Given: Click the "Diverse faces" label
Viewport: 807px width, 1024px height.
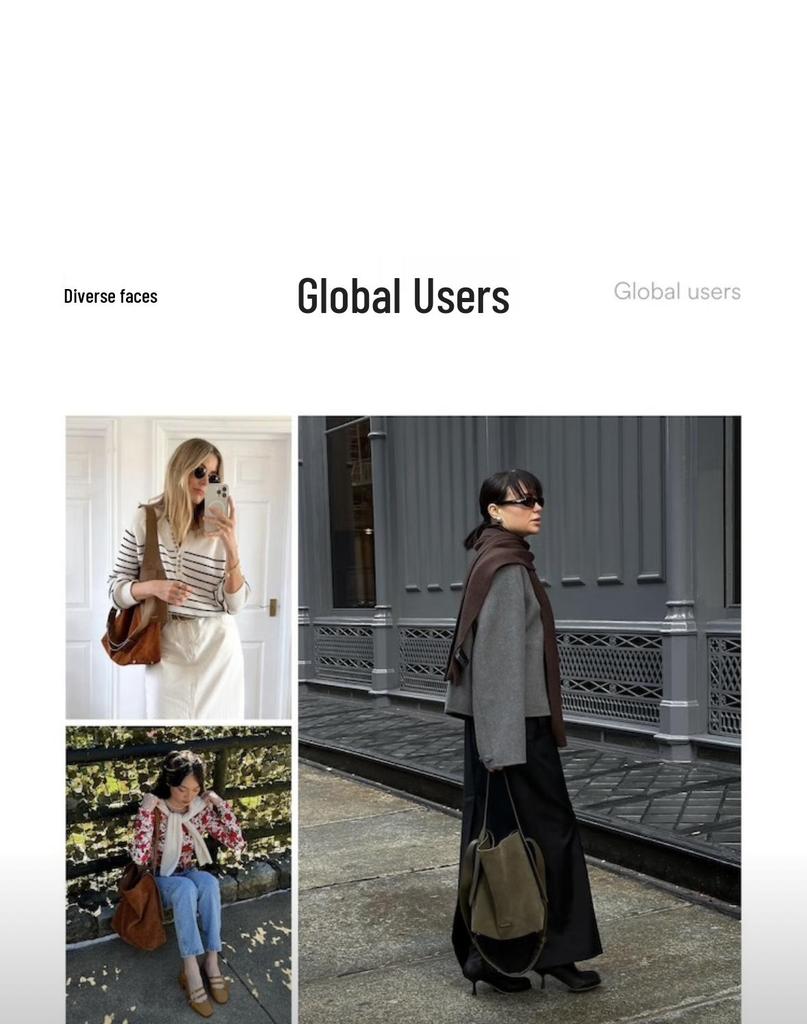Looking at the screenshot, I should click(x=110, y=296).
